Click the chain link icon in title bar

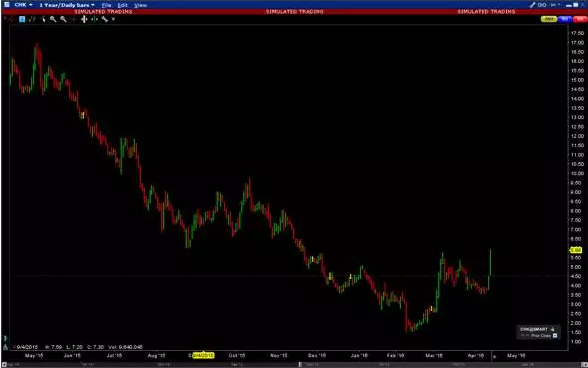pyautogui.click(x=542, y=5)
